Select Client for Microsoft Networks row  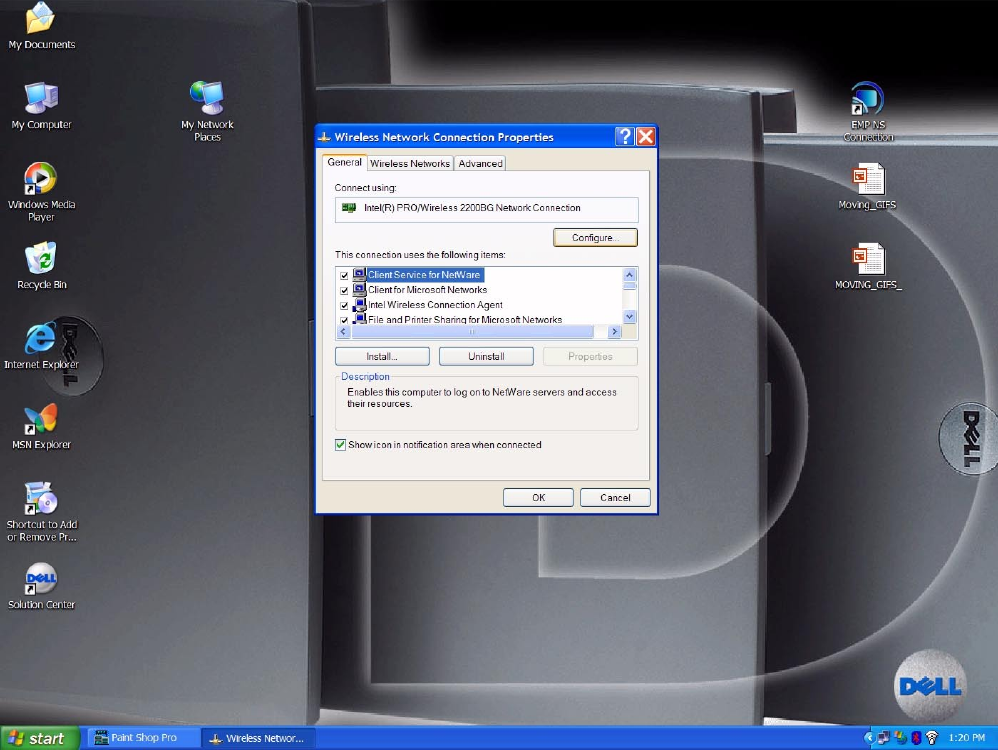(x=427, y=290)
